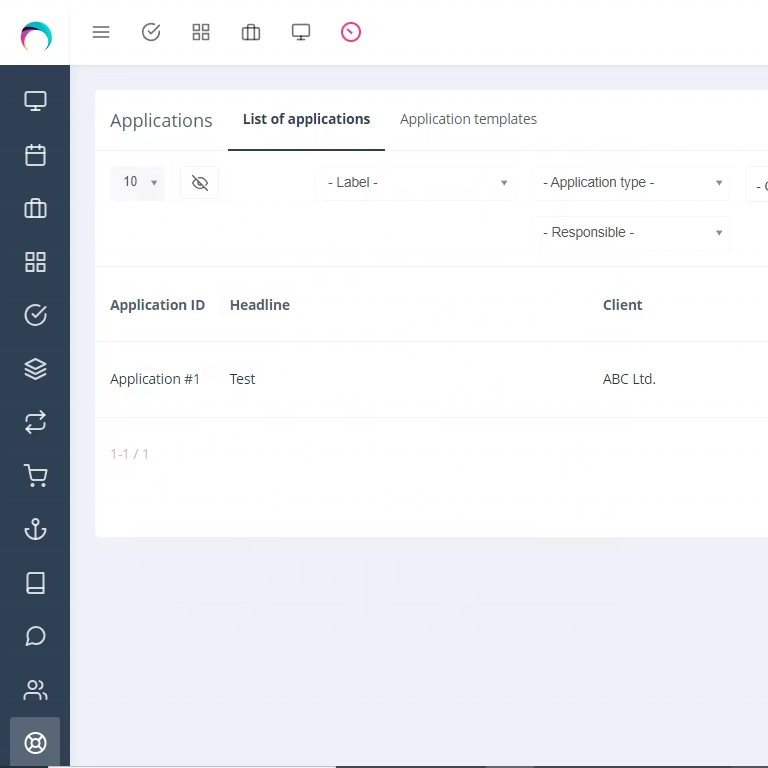This screenshot has height=768, width=768.
Task: Change the rows-per-page dropdown showing 10
Action: pyautogui.click(x=138, y=182)
